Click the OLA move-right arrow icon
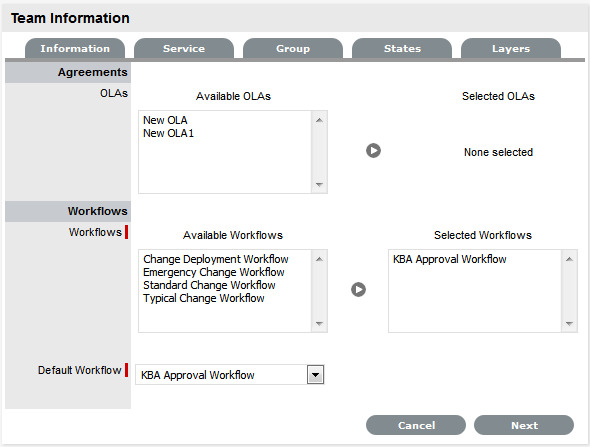Image resolution: width=590 pixels, height=447 pixels. coord(373,151)
